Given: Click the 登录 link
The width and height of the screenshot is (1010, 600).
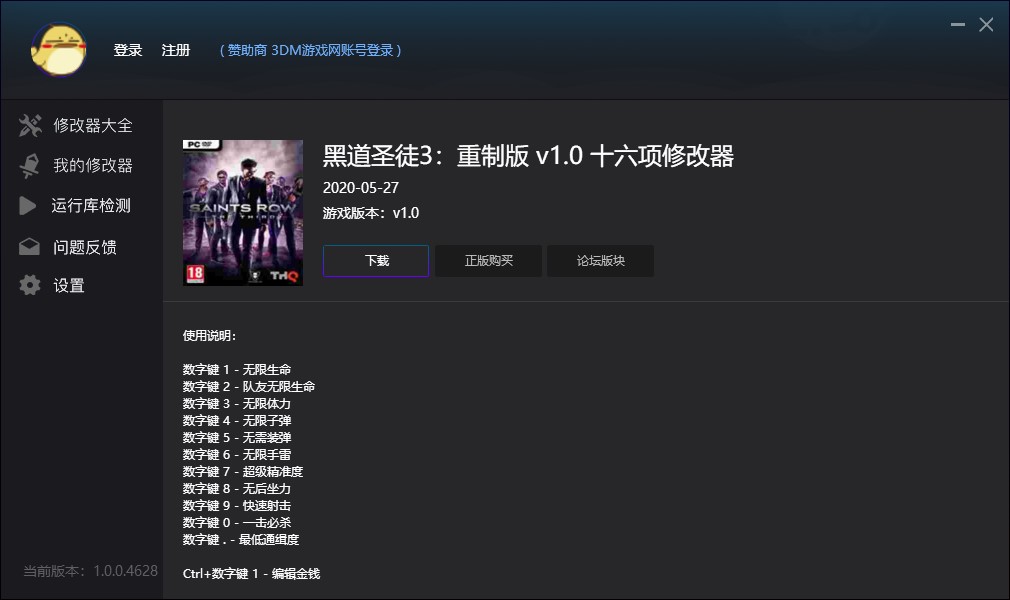Looking at the screenshot, I should (x=128, y=50).
